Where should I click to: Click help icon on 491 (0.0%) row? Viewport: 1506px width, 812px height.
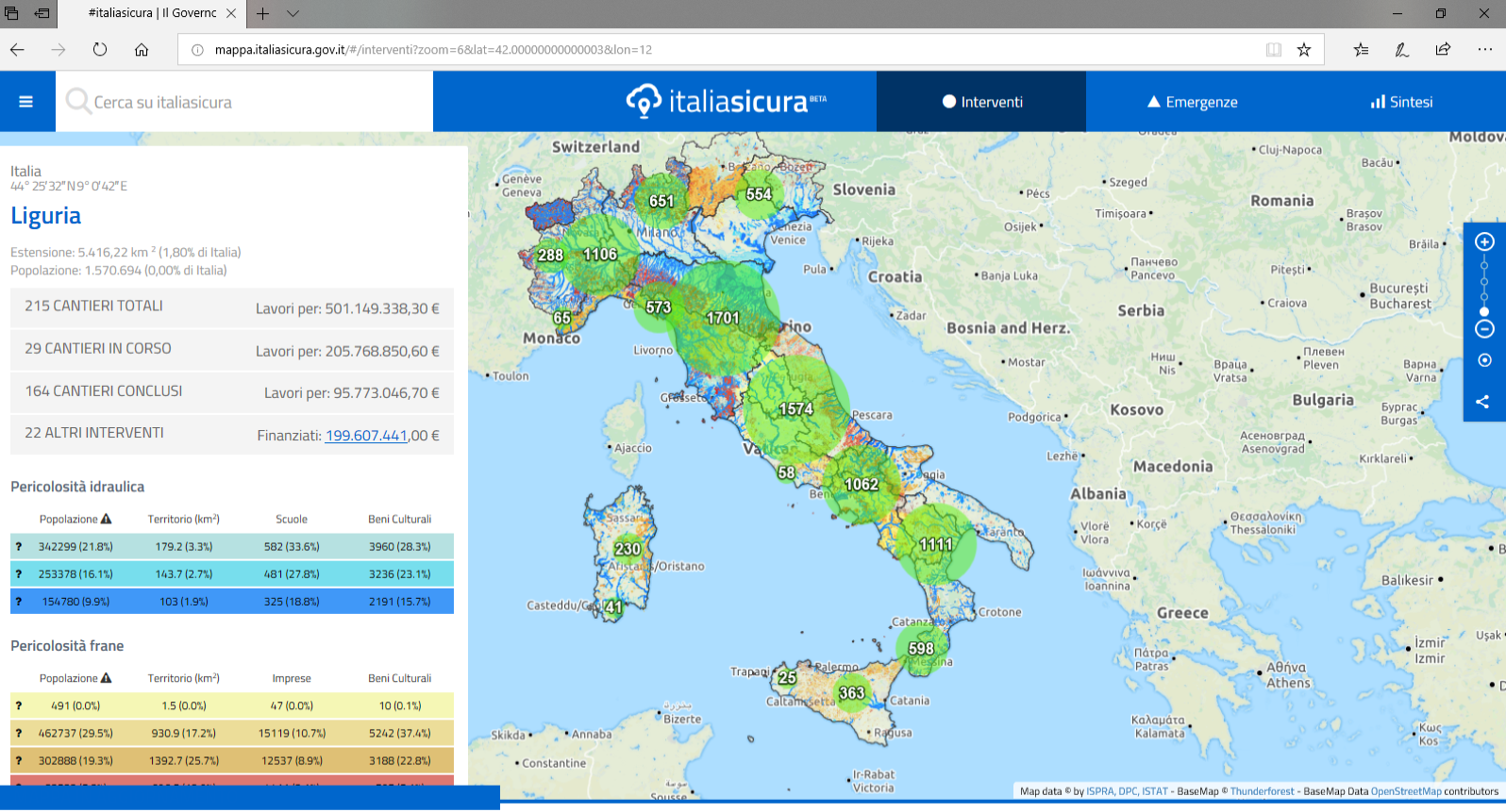pyautogui.click(x=18, y=705)
